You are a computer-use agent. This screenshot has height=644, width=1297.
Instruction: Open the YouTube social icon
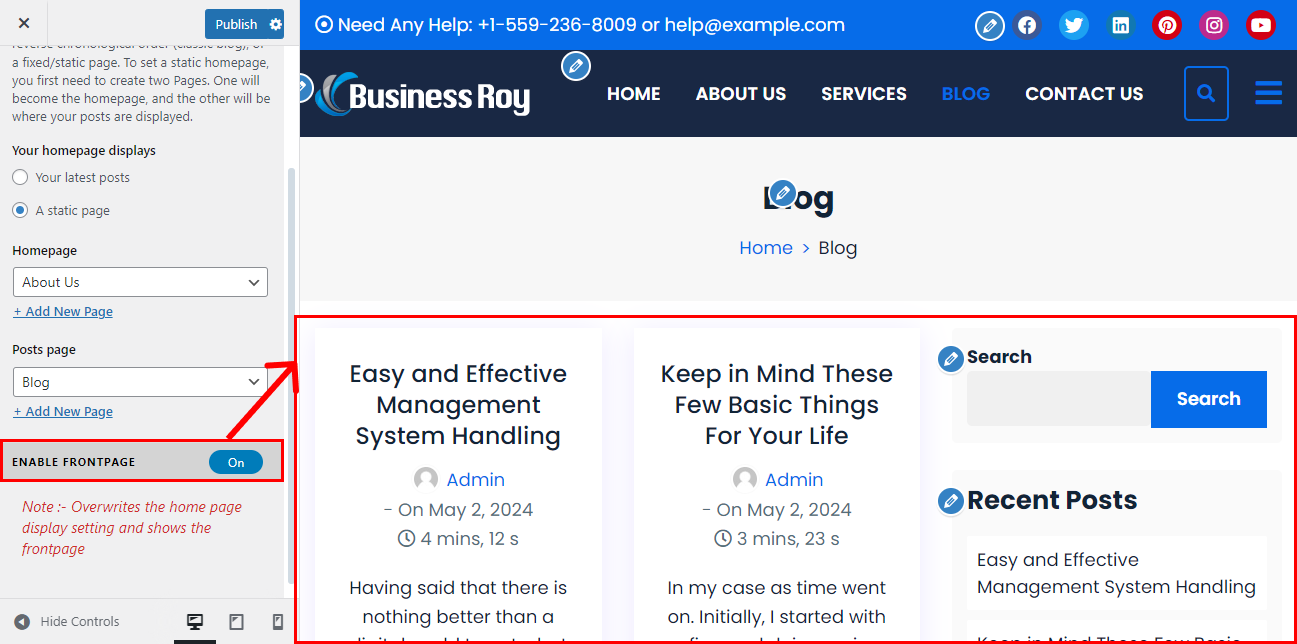(1261, 25)
